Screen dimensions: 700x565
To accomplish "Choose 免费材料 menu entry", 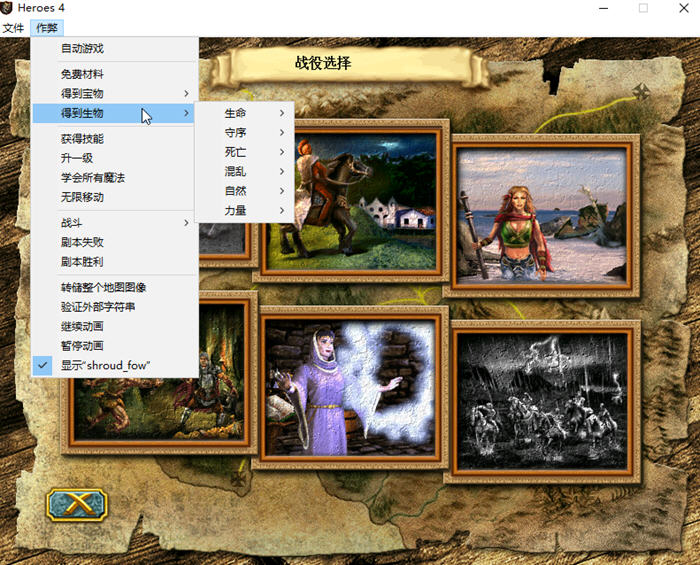I will pos(115,74).
